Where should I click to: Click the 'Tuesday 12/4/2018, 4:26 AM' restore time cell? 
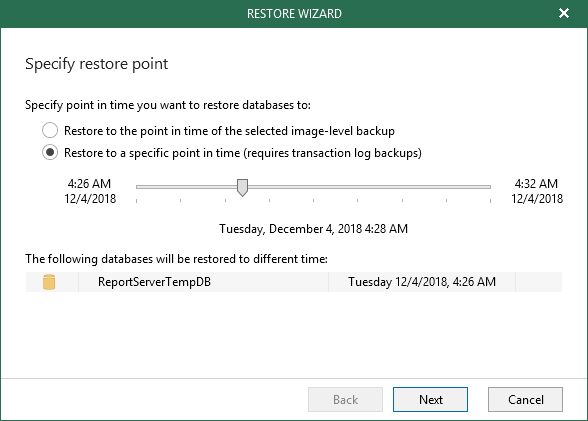pos(422,282)
